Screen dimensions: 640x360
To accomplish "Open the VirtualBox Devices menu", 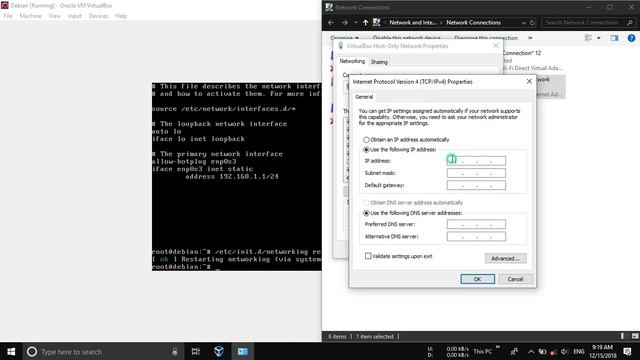I will (x=98, y=16).
